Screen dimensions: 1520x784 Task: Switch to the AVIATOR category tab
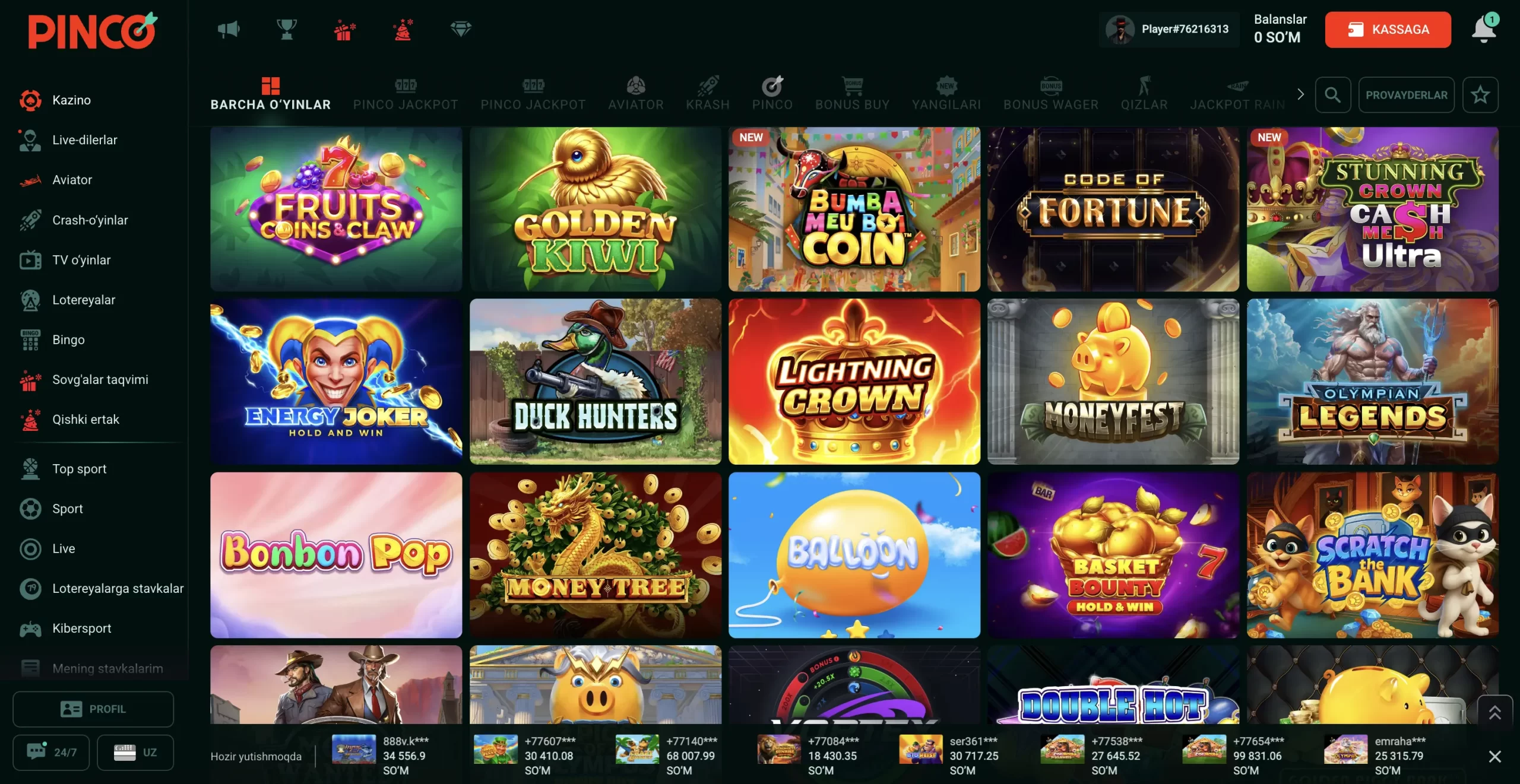coord(635,94)
